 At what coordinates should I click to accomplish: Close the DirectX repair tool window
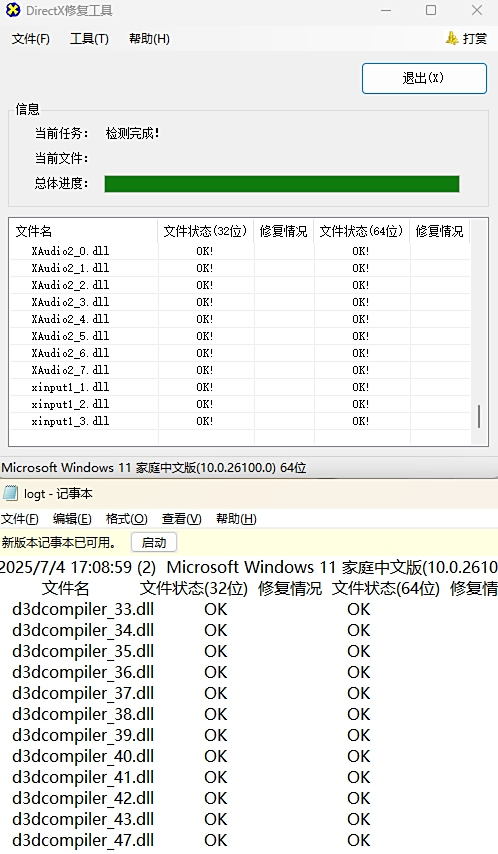[x=477, y=10]
